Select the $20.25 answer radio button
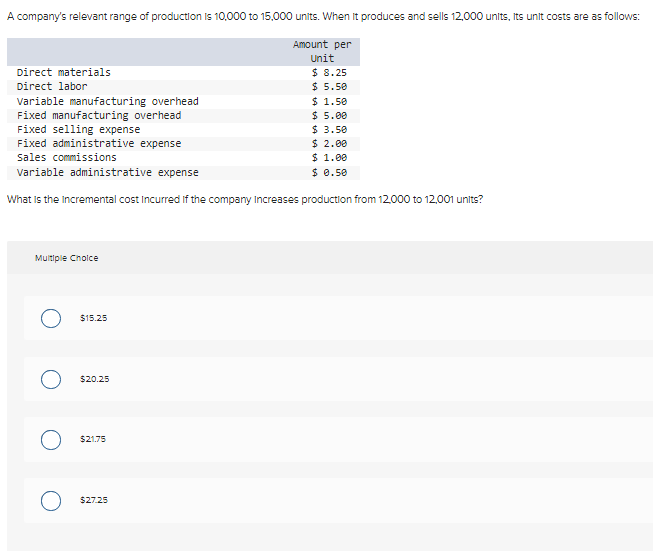 click(x=51, y=379)
